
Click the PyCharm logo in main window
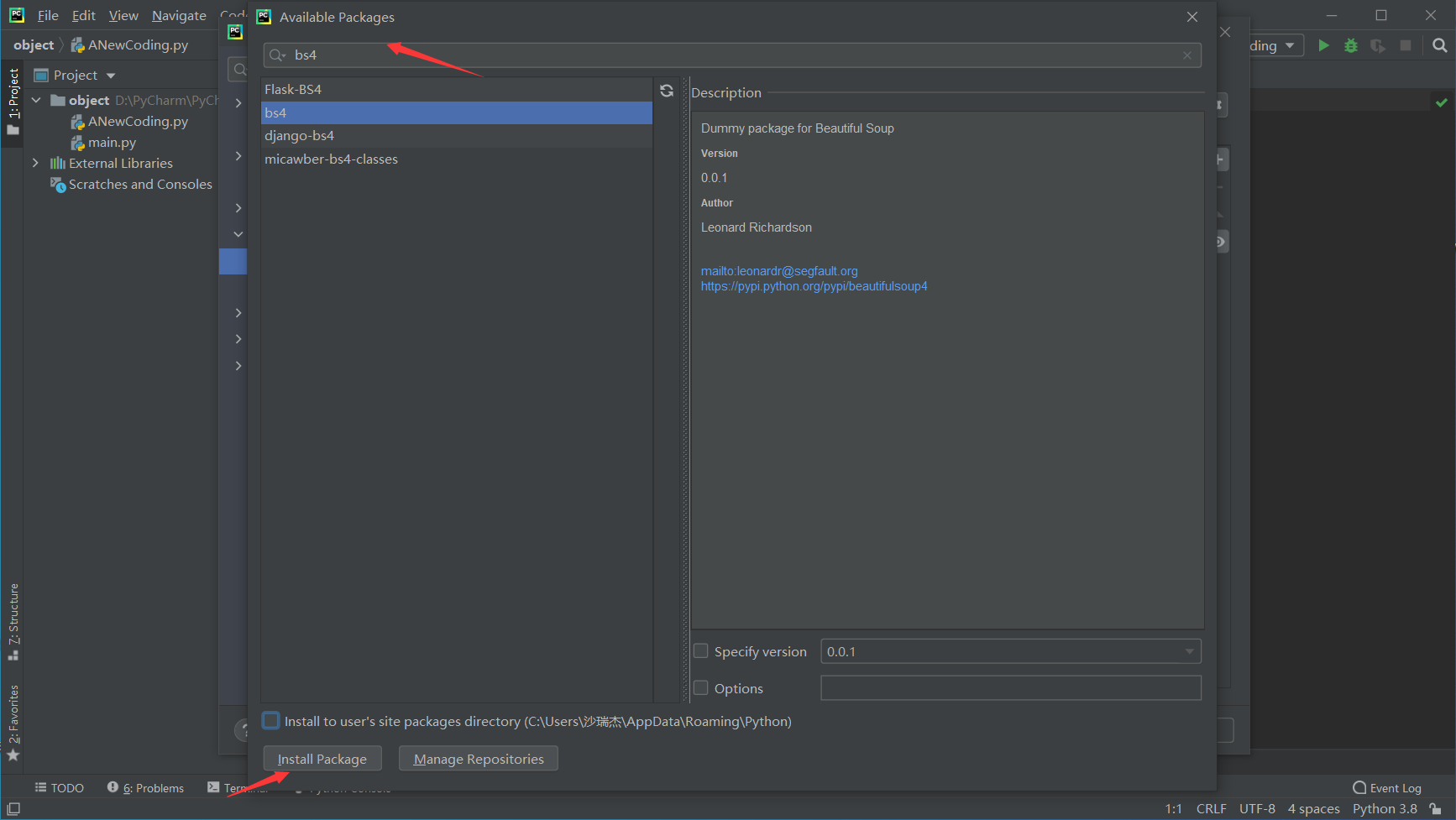tap(17, 15)
